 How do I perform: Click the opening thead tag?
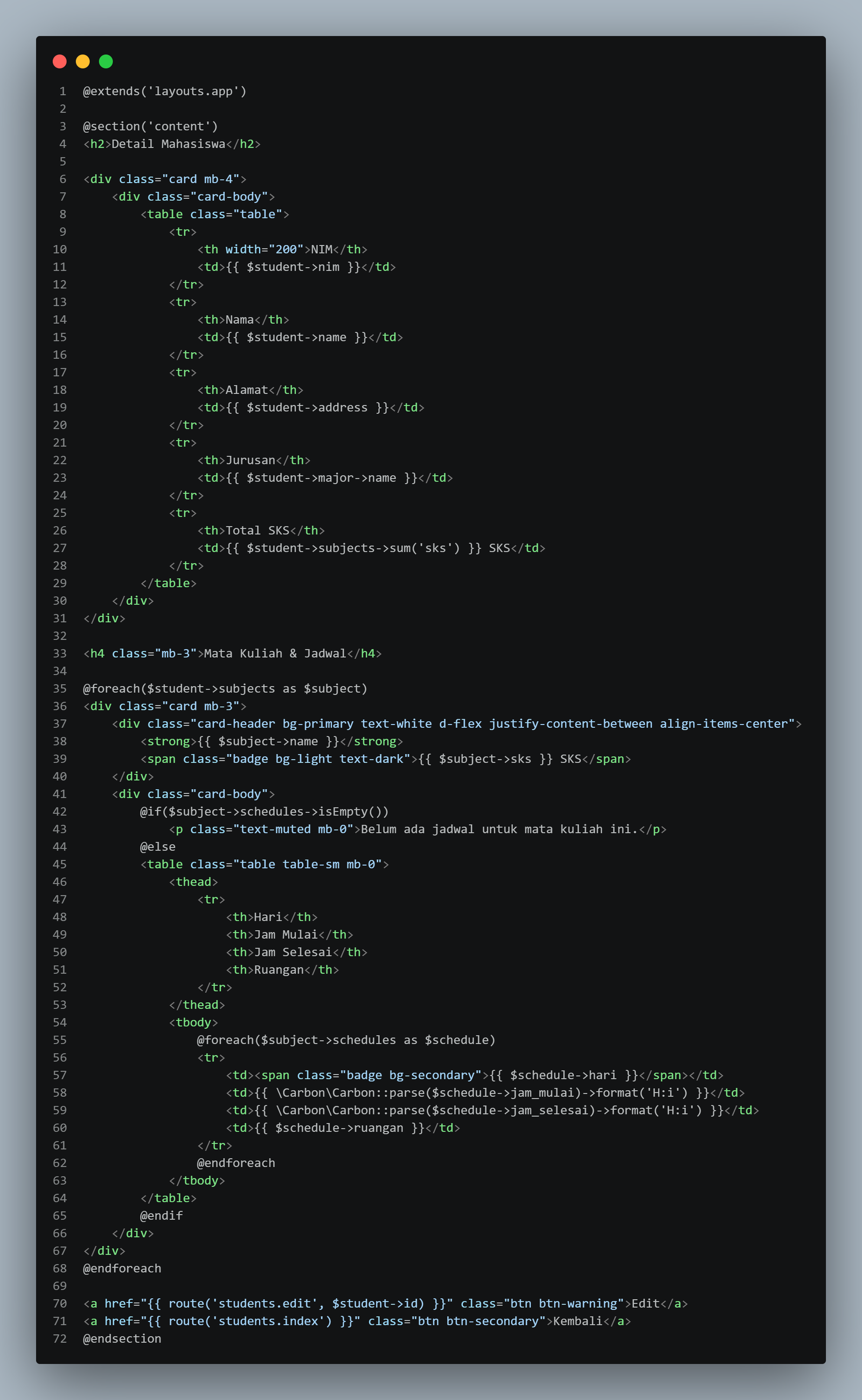tap(193, 882)
